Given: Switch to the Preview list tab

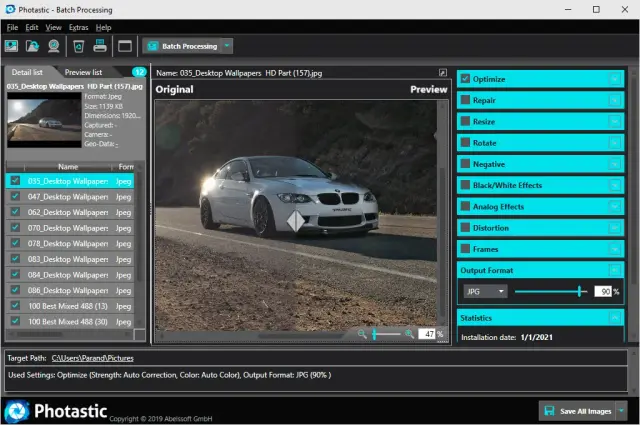Looking at the screenshot, I should click(x=83, y=72).
